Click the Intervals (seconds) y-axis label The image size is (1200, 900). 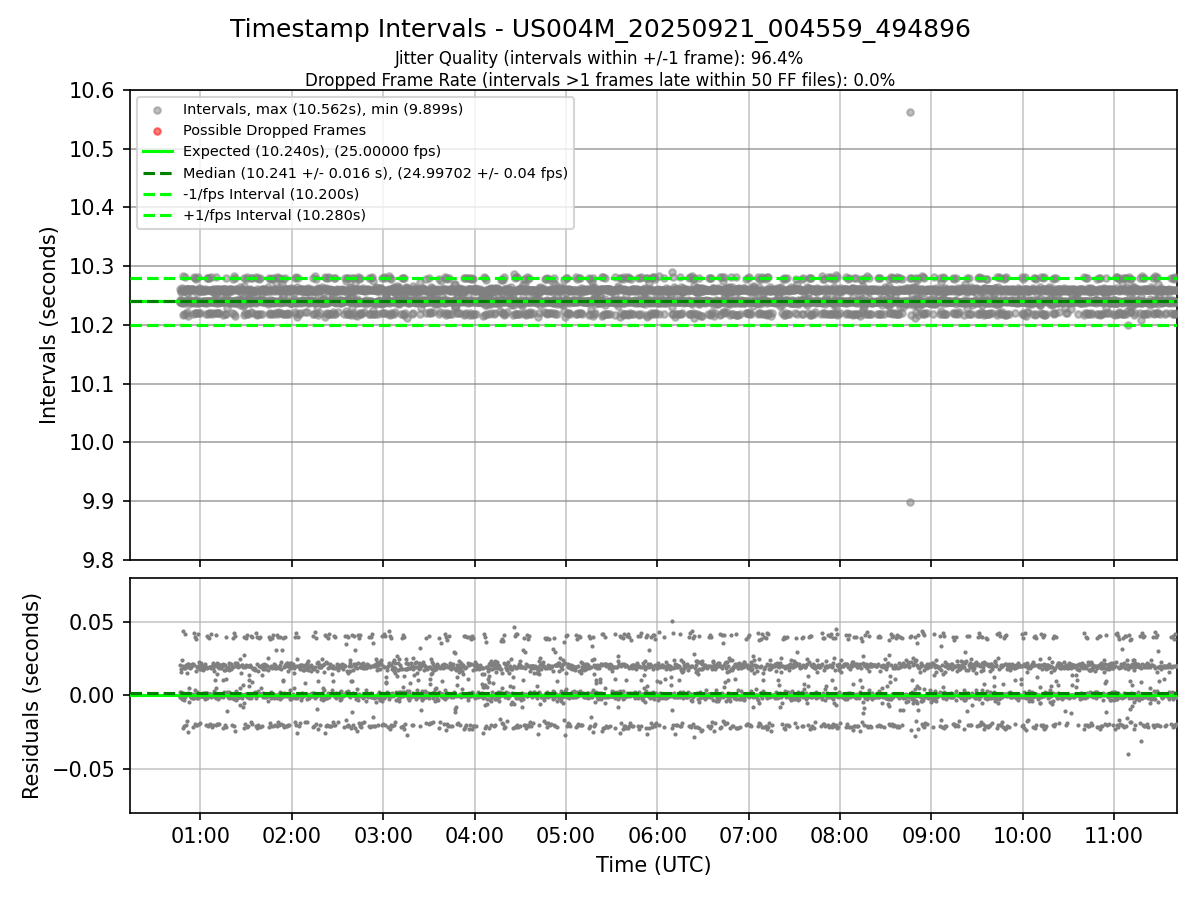(49, 325)
